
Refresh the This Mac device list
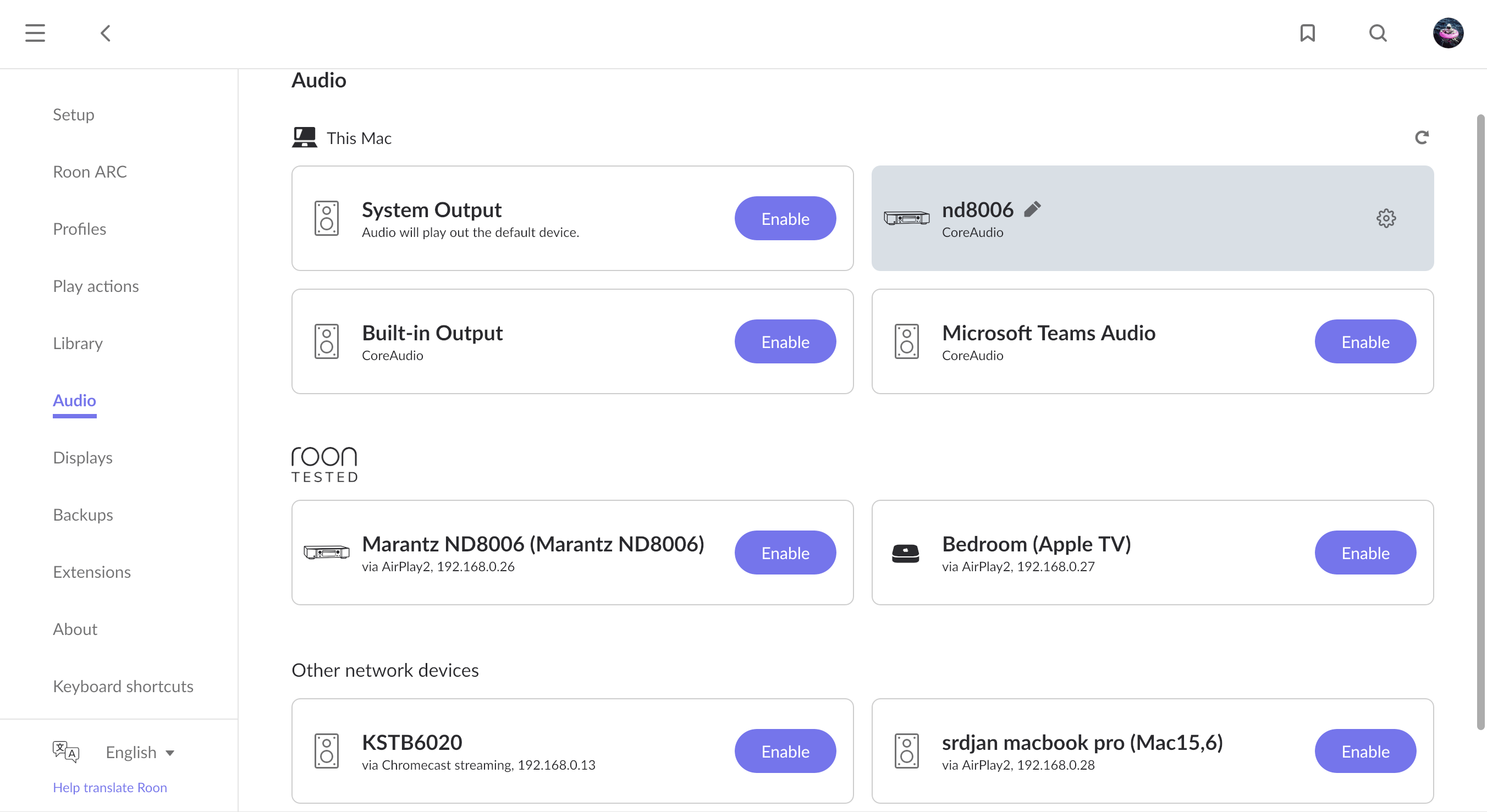click(x=1422, y=137)
